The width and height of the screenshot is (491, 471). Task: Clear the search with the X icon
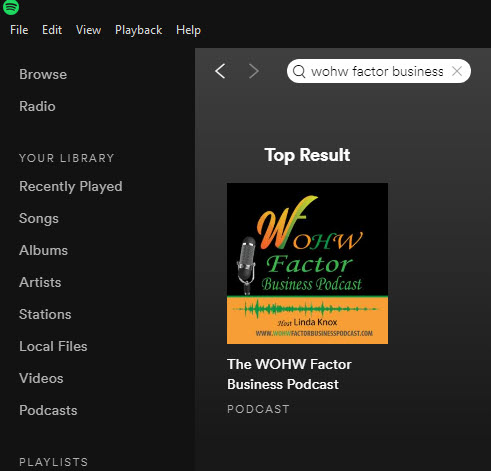click(457, 71)
